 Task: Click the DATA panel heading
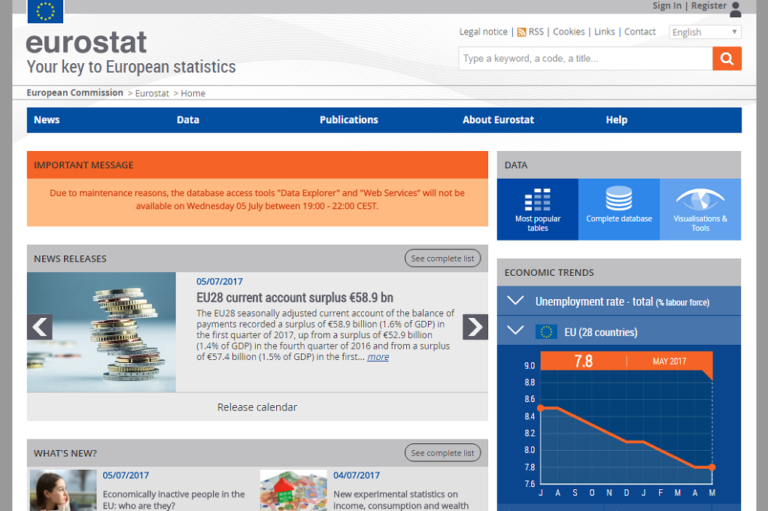516,165
